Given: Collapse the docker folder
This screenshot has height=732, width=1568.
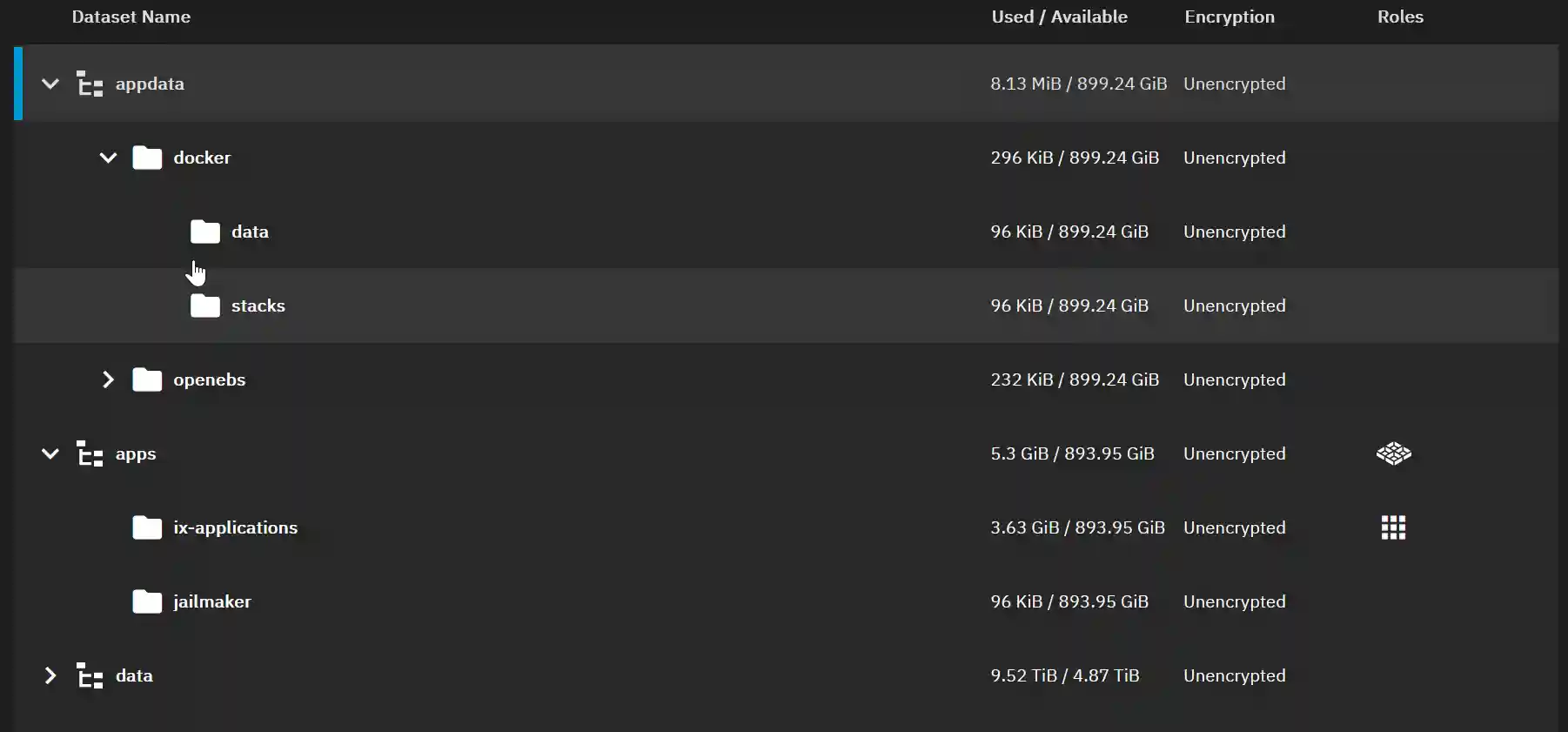Looking at the screenshot, I should 108,158.
